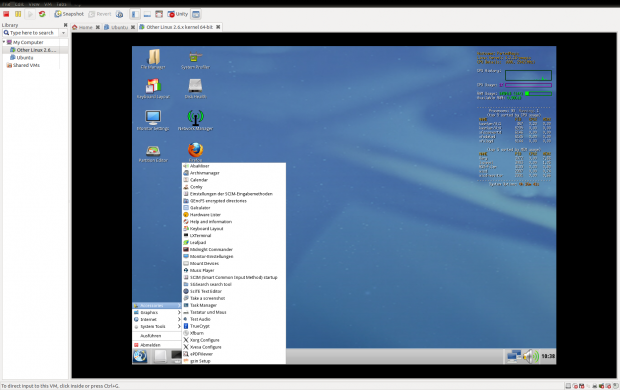Image resolution: width=620 pixels, height=390 pixels.
Task: Click guest volume speaker icon
Action: (531, 356)
